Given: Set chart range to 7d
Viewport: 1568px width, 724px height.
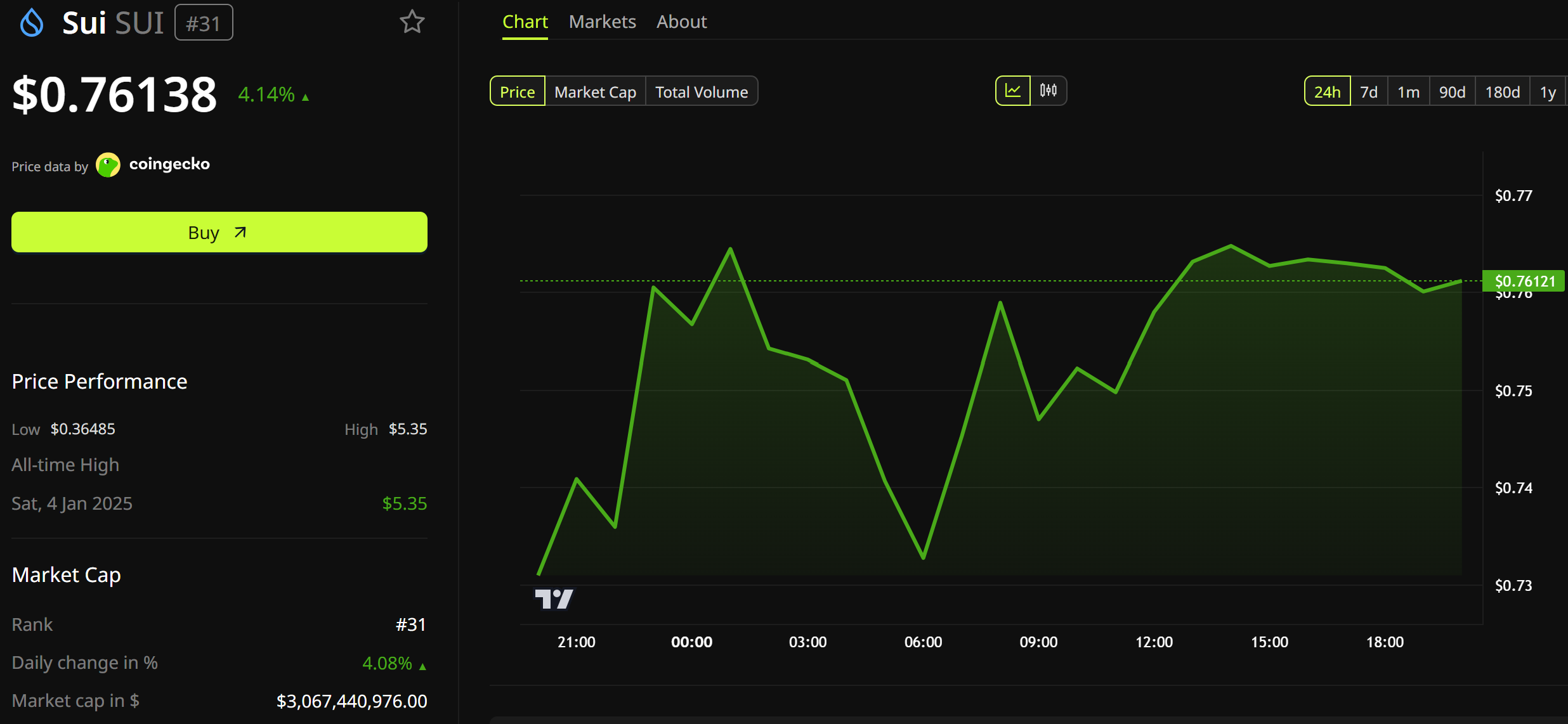Looking at the screenshot, I should [x=1369, y=91].
